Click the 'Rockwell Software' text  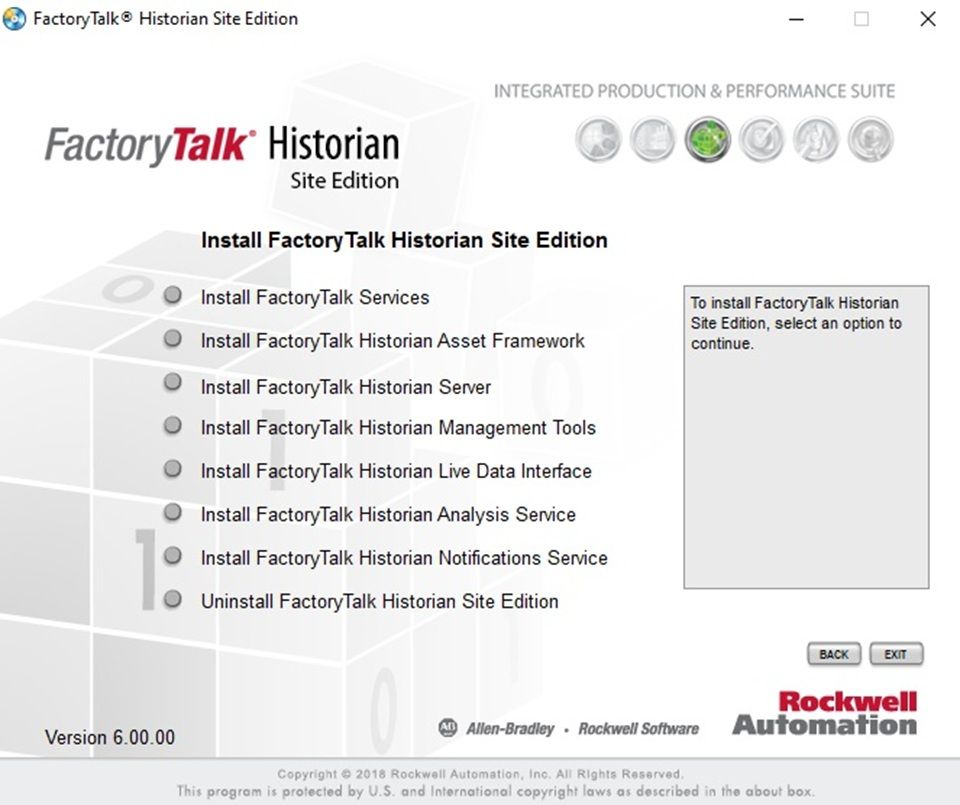(638, 728)
